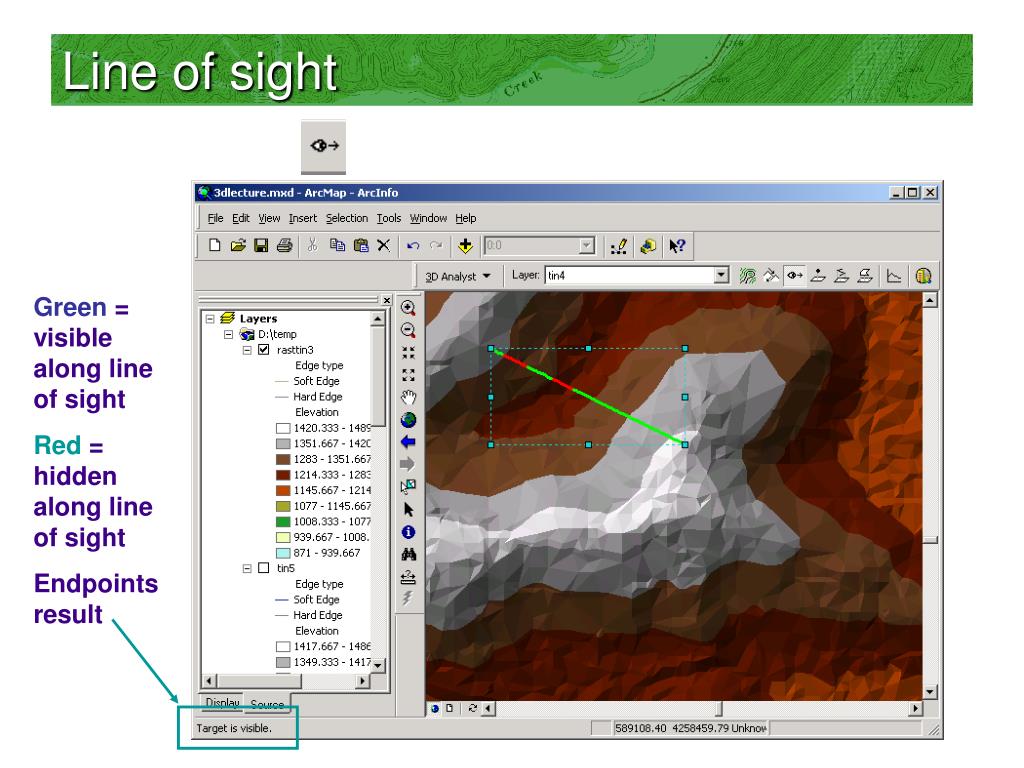The width and height of the screenshot is (1024, 768).
Task: Activate the Identify info tool
Action: point(408,532)
